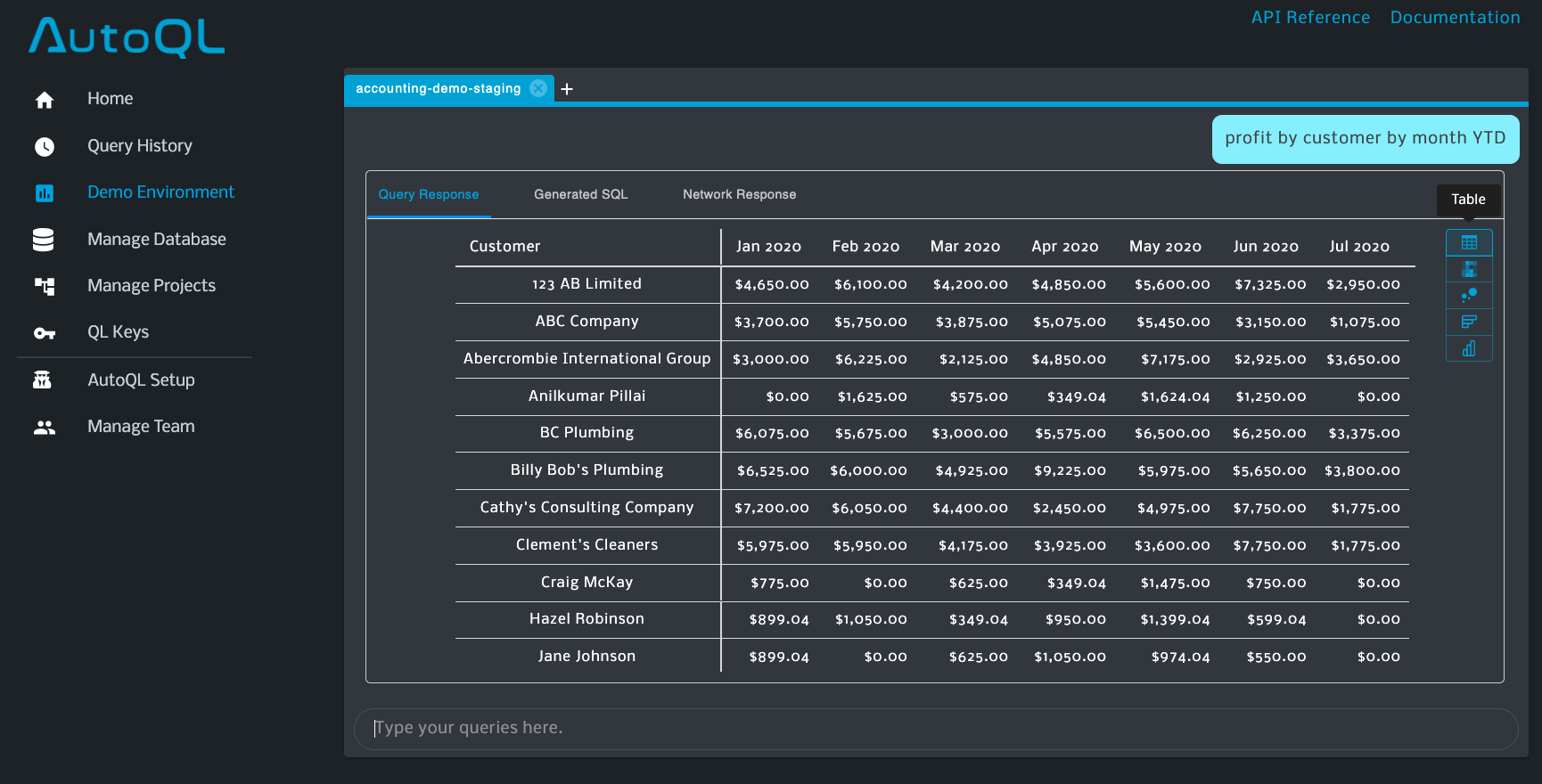Select the BC Plumbing customer cell

(x=586, y=432)
